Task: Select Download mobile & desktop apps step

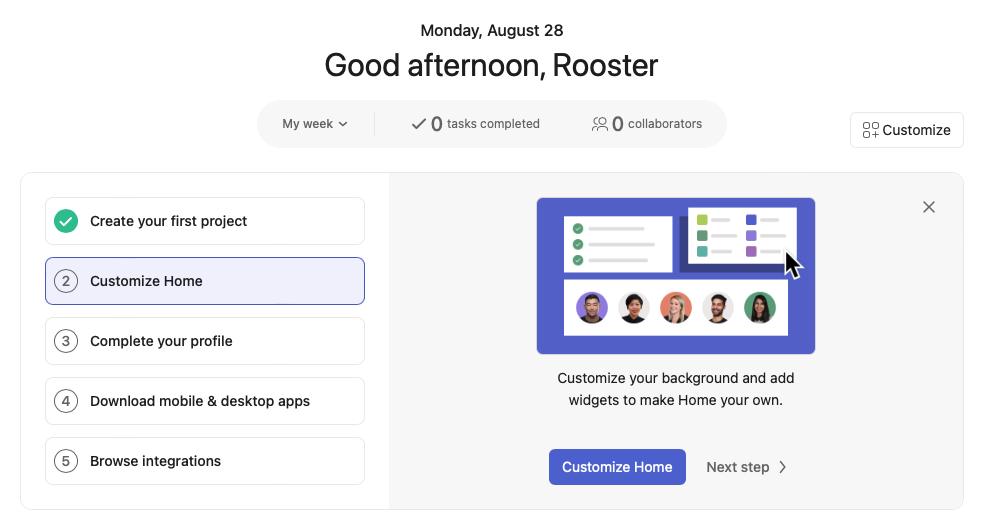Action: 204,401
